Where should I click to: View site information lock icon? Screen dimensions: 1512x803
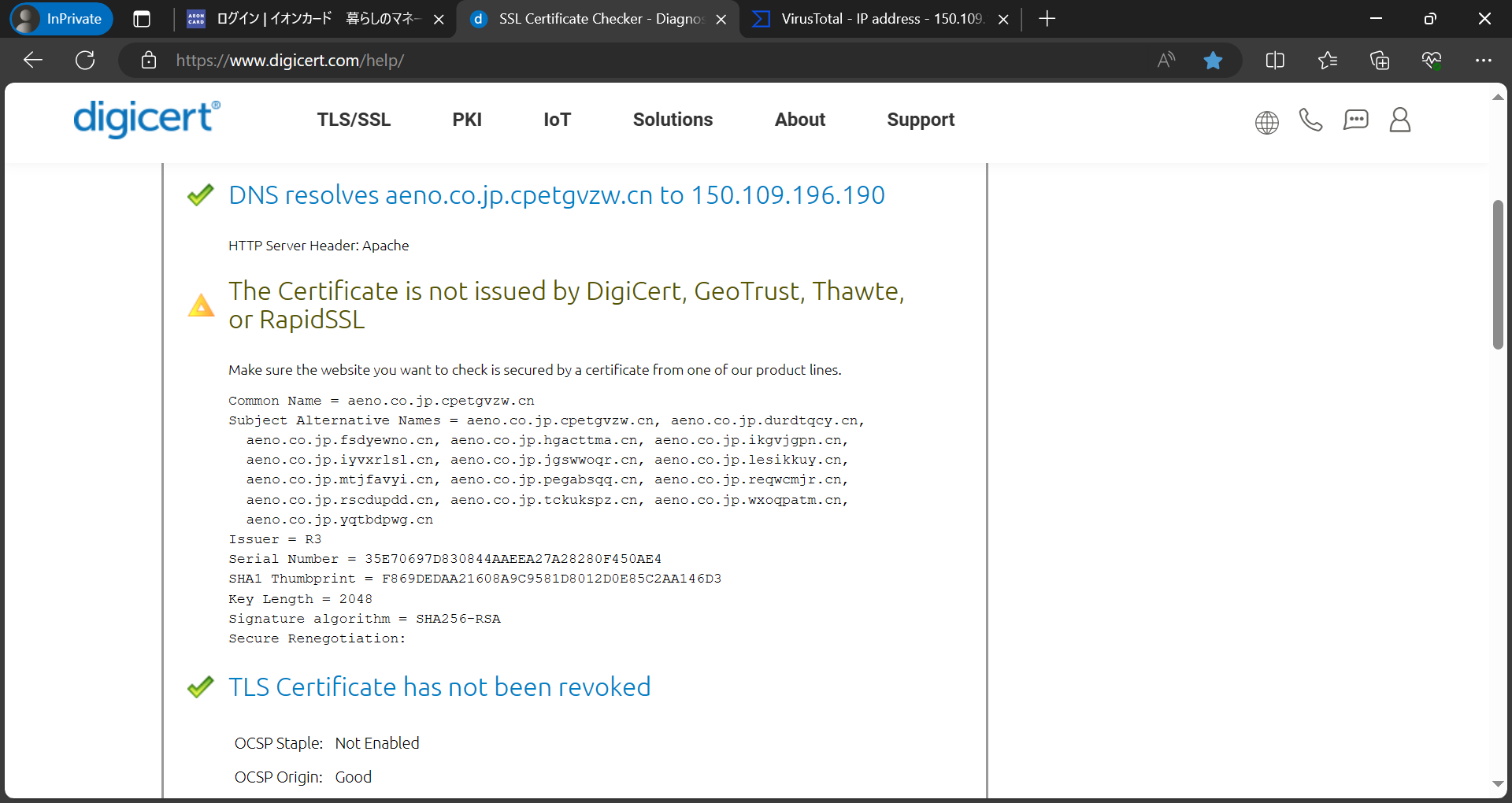tap(149, 61)
